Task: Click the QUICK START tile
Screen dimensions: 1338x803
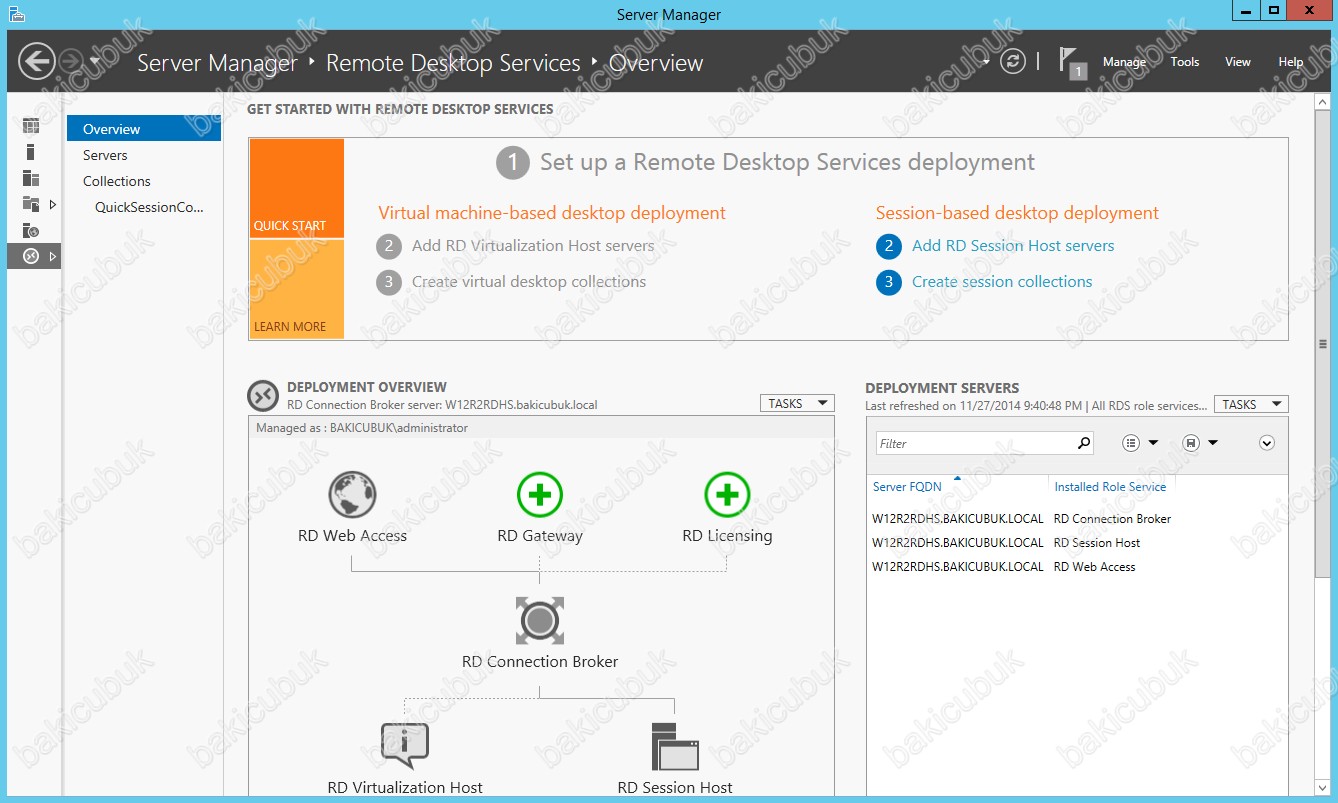Action: point(297,188)
